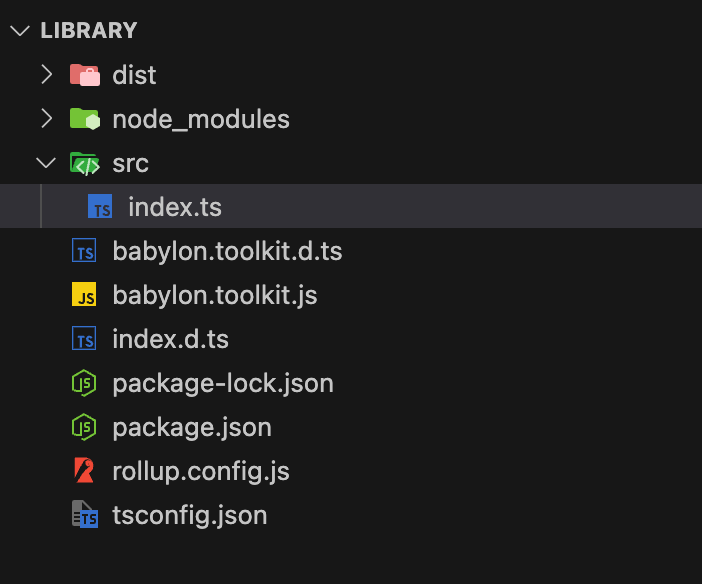Image resolution: width=702 pixels, height=584 pixels.
Task: Open the package-lock.json file
Action: point(351,383)
